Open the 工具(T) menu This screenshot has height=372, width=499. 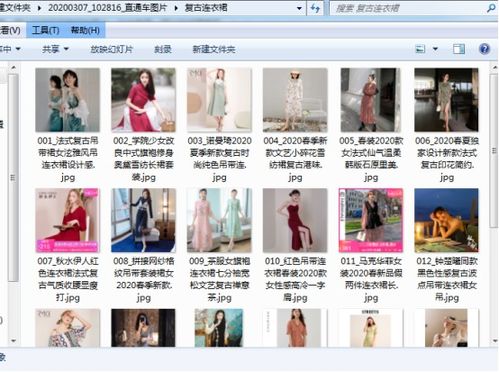46,30
